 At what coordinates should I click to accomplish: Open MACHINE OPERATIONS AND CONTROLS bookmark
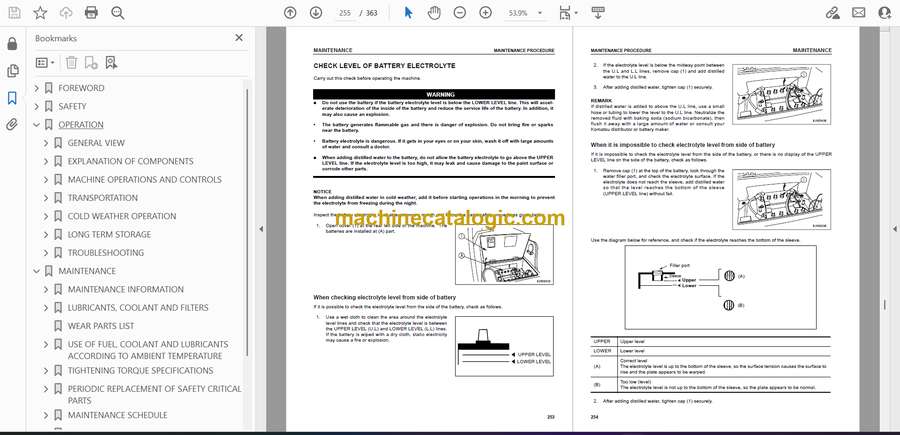tap(145, 180)
